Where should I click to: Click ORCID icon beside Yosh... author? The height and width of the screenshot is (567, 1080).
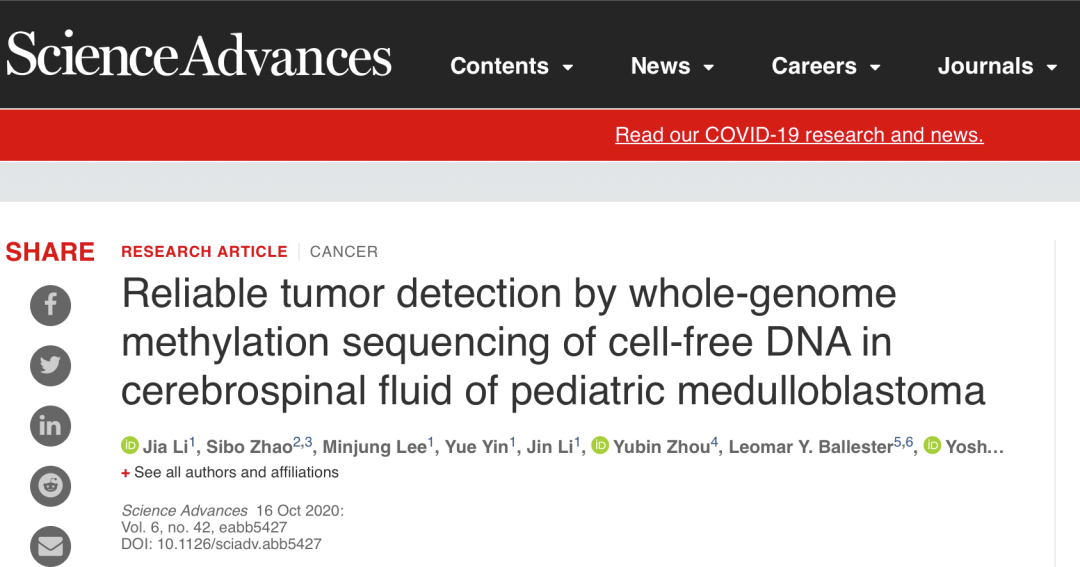pos(932,446)
